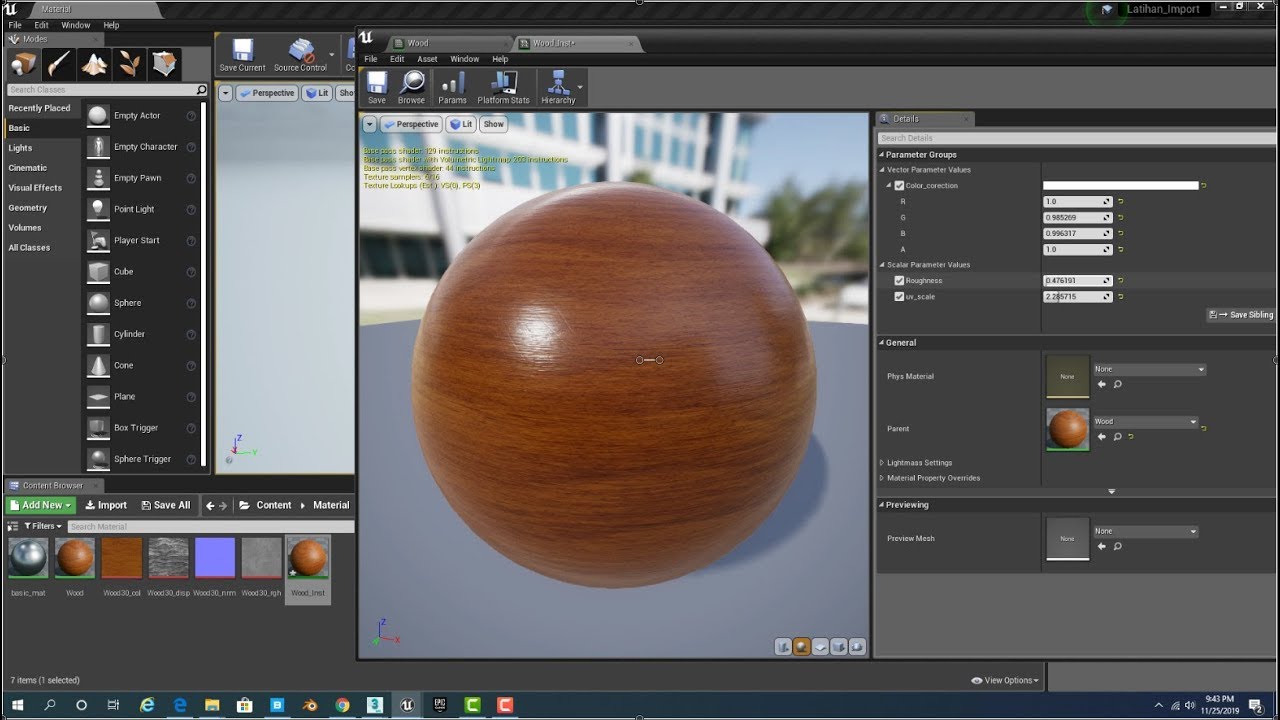1280x720 pixels.
Task: Toggle Lit view mode in material preview
Action: tap(461, 124)
